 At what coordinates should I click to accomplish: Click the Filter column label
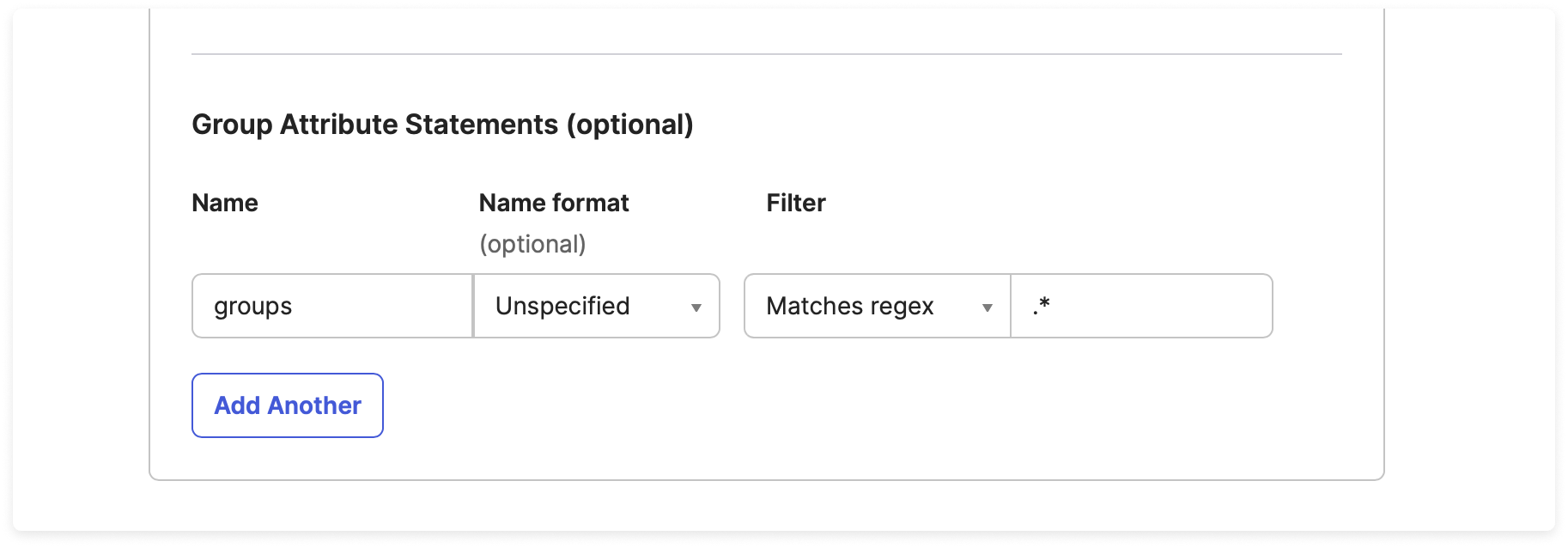pyautogui.click(x=795, y=203)
